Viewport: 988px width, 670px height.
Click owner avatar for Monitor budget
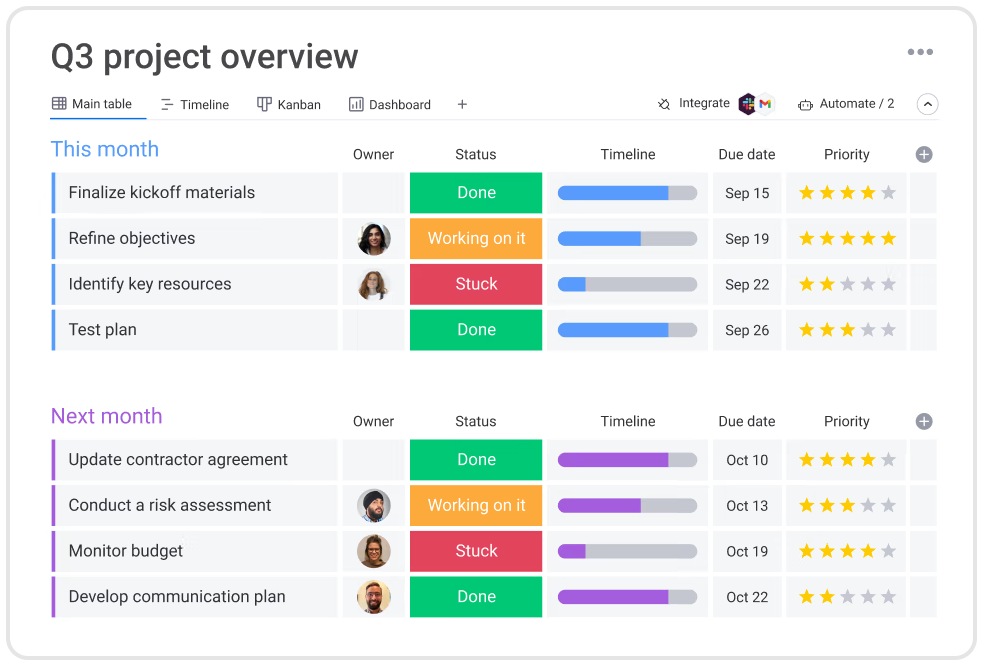click(374, 551)
